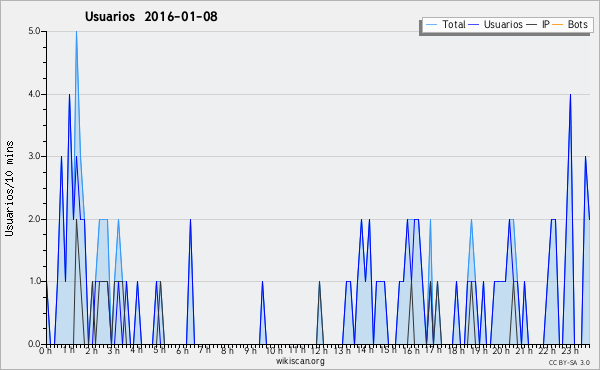The width and height of the screenshot is (600, 370).
Task: Click the orange Bots legend line
Action: pyautogui.click(x=558, y=25)
